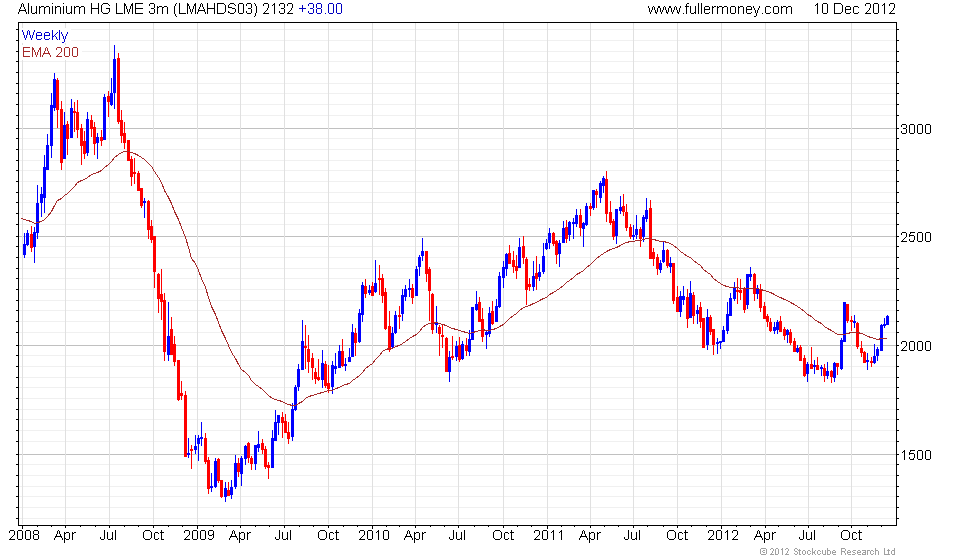This screenshot has height=560, width=980.
Task: Select the EMA 200 legend label
Action: tap(51, 52)
